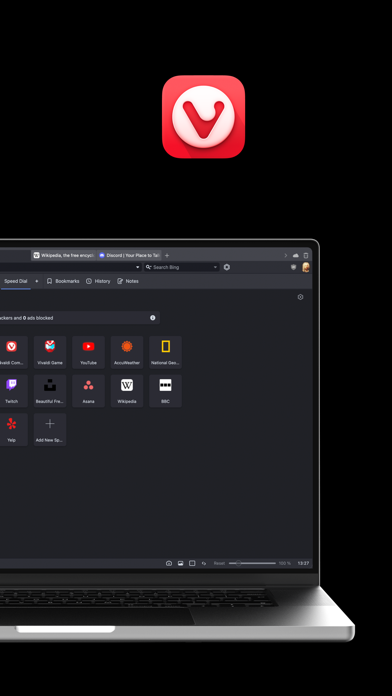
Task: Adjust the page zoom slider
Action: pos(252,563)
